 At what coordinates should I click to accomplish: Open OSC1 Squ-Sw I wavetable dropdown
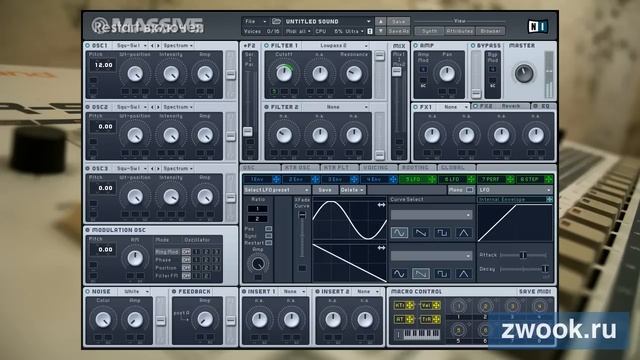131,45
